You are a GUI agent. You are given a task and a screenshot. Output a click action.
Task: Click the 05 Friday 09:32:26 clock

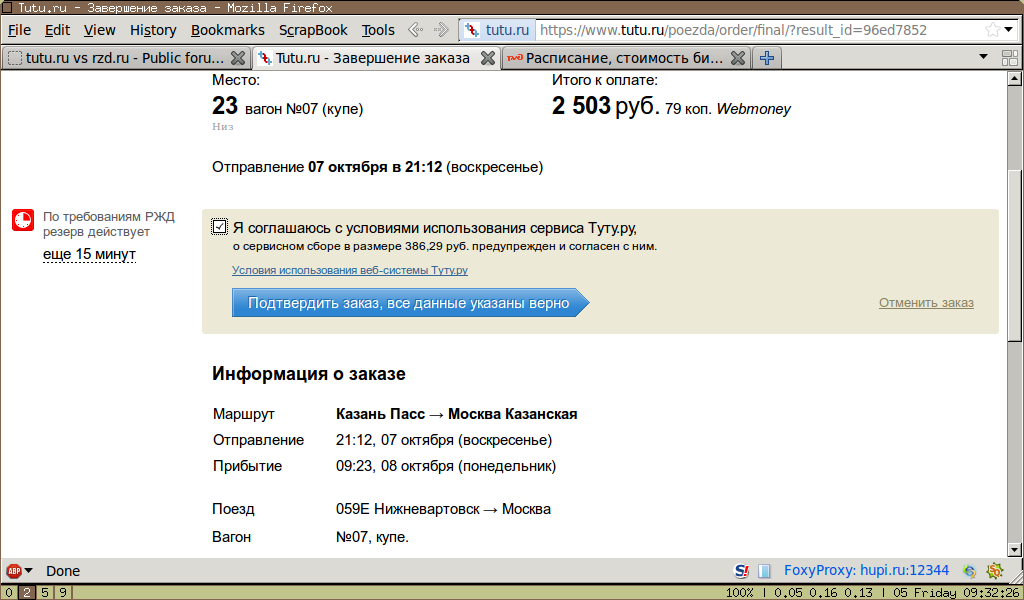point(957,593)
